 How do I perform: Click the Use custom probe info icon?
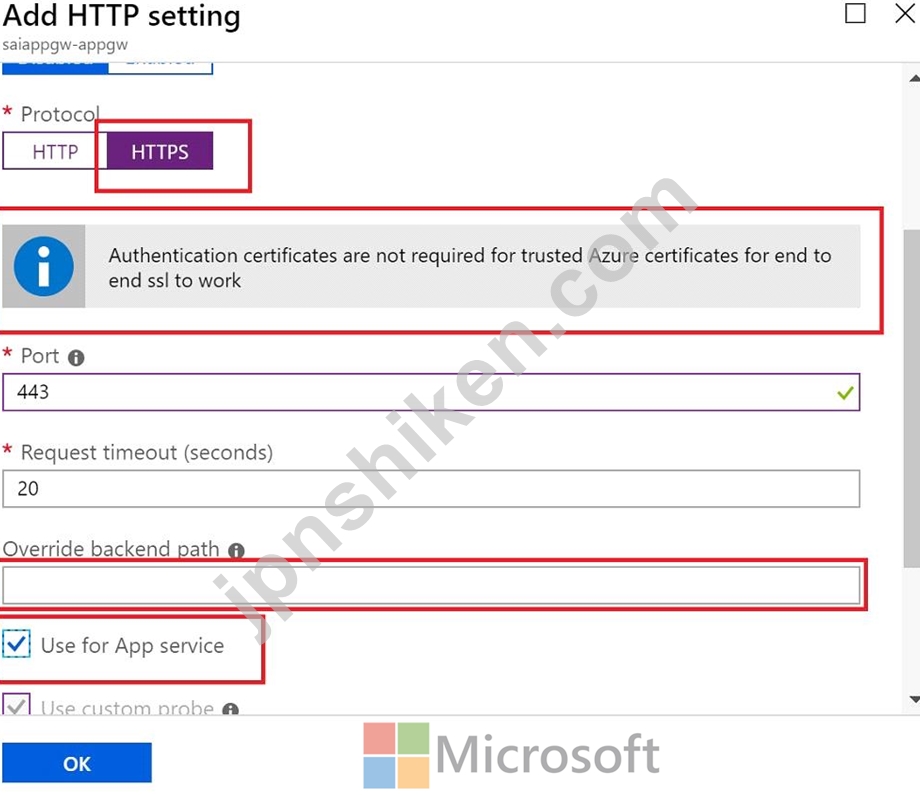coord(231,709)
